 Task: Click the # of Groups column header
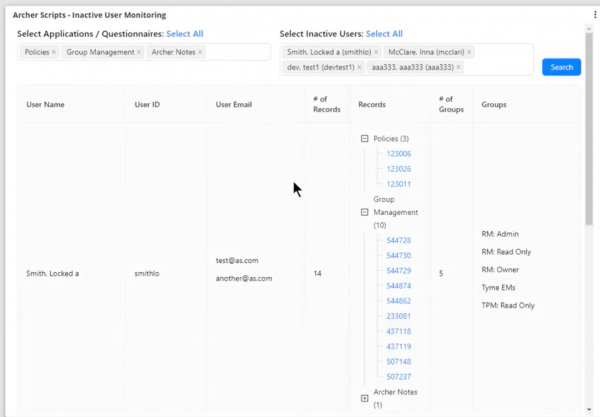pos(451,104)
